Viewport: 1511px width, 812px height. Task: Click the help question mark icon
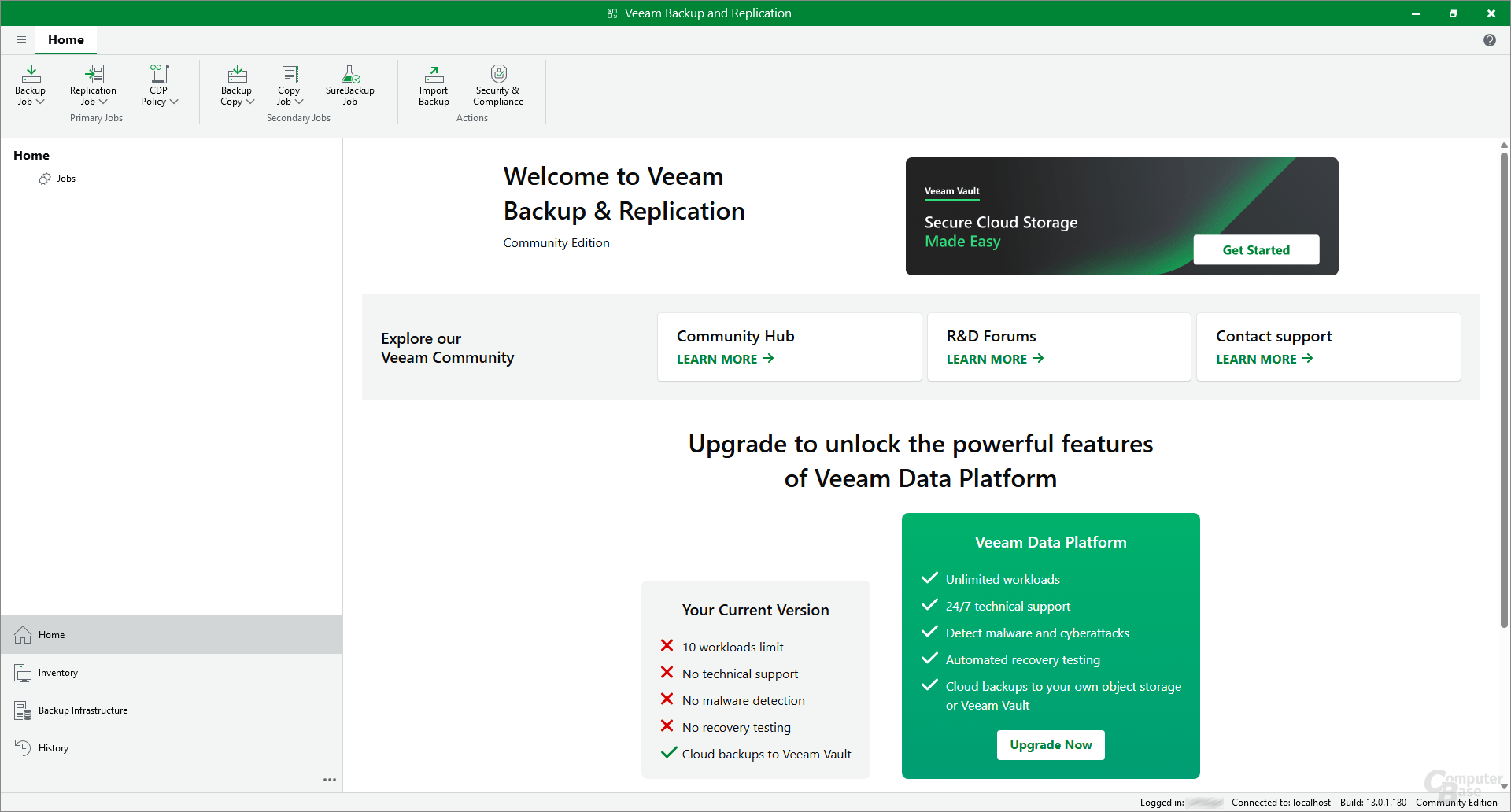click(1489, 40)
